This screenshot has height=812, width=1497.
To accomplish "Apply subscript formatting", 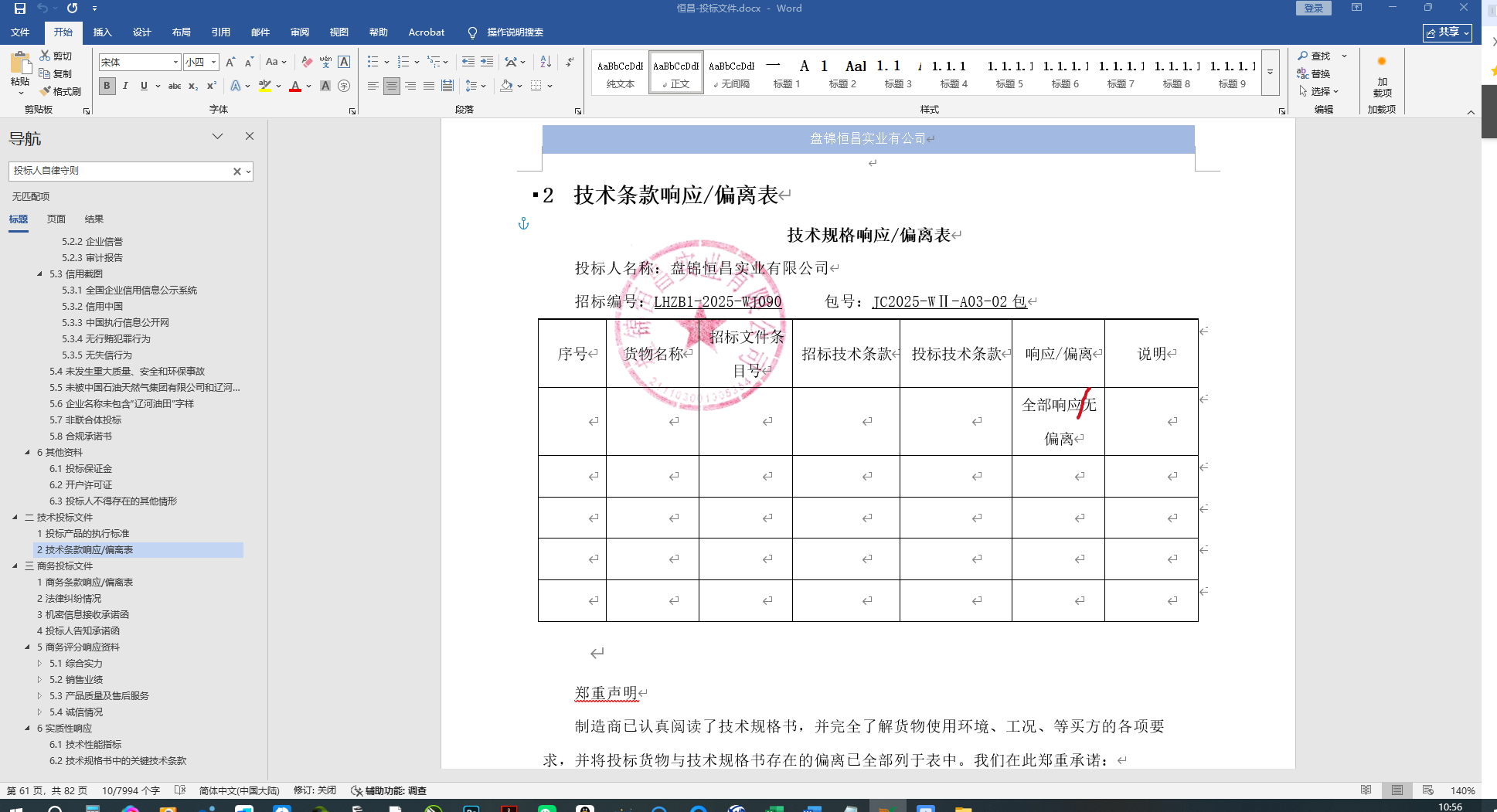I will [x=193, y=86].
